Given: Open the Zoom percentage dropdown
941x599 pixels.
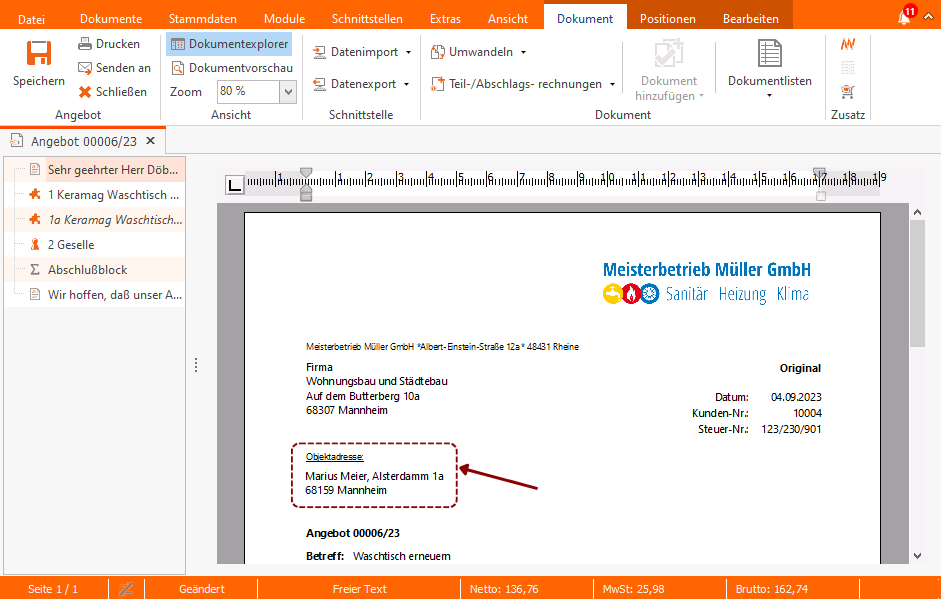Looking at the screenshot, I should point(288,92).
